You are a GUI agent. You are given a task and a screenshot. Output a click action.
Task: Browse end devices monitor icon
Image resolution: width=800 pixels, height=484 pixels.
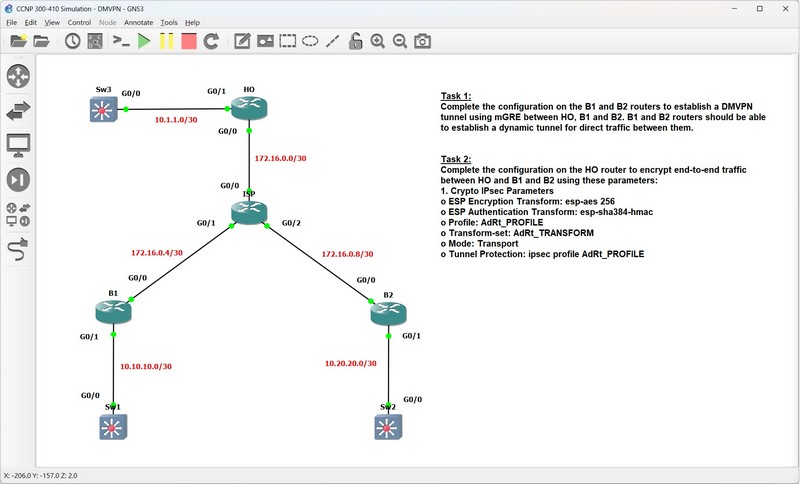tap(18, 145)
